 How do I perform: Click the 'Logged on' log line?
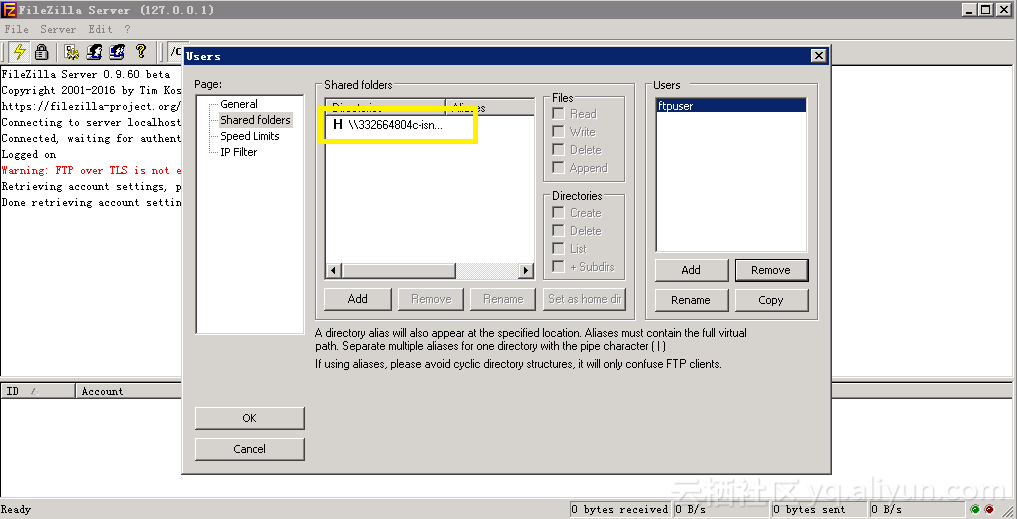29,154
